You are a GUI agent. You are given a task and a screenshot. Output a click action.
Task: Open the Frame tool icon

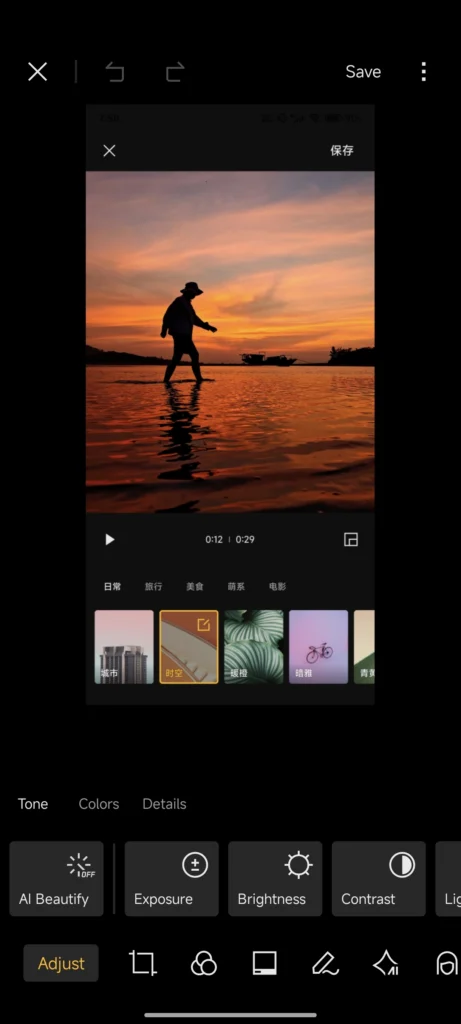pyautogui.click(x=264, y=963)
